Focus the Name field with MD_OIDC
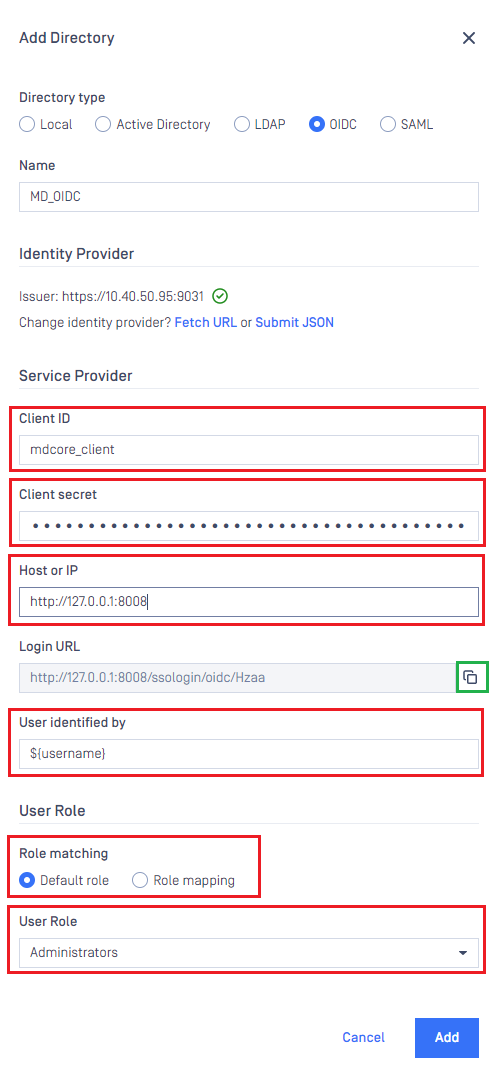Image resolution: width=496 pixels, height=1076 pixels. pyautogui.click(x=248, y=197)
